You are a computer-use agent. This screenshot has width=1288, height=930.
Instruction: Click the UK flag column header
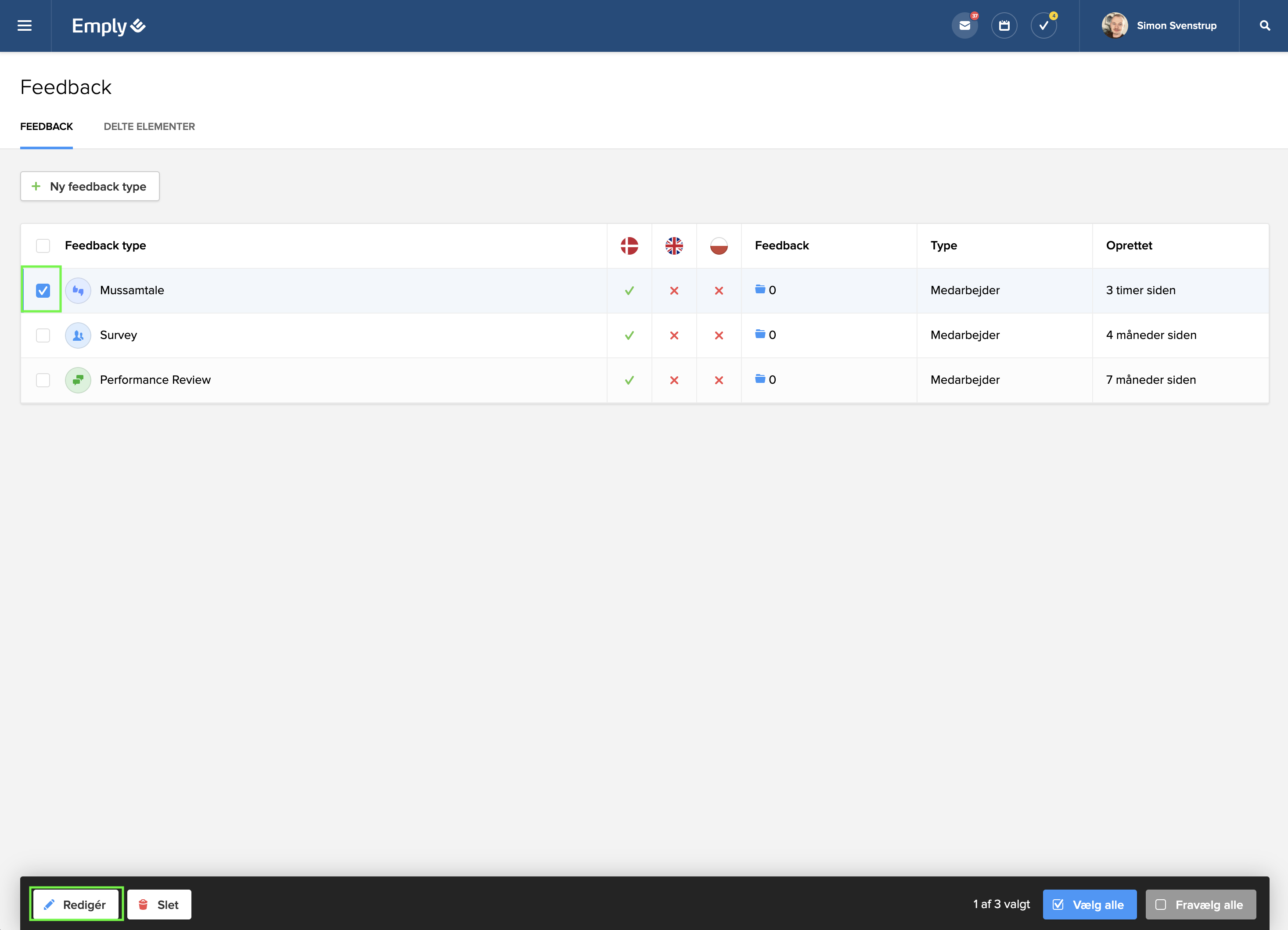pos(674,245)
